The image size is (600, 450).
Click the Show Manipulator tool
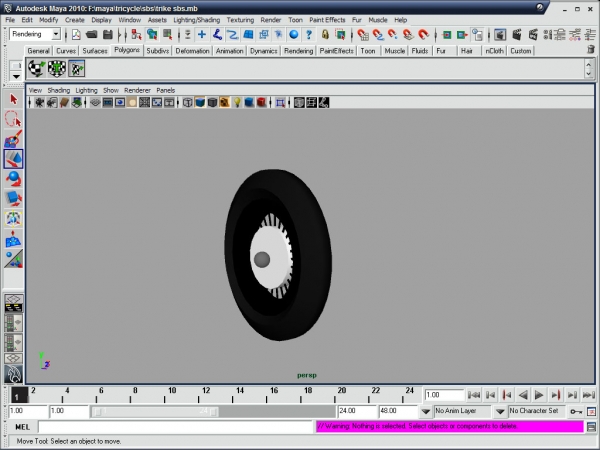pyautogui.click(x=13, y=259)
